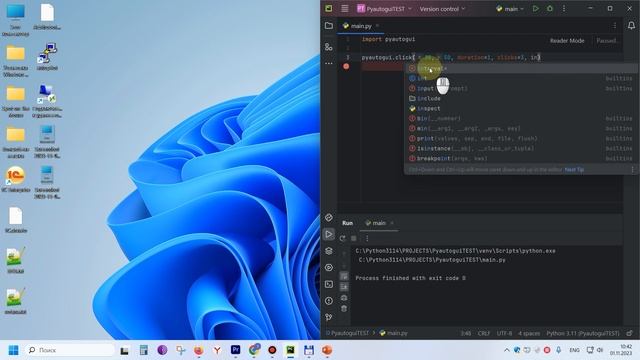Clear Run console with trash icon
This screenshot has height=360, width=640.
(344, 309)
